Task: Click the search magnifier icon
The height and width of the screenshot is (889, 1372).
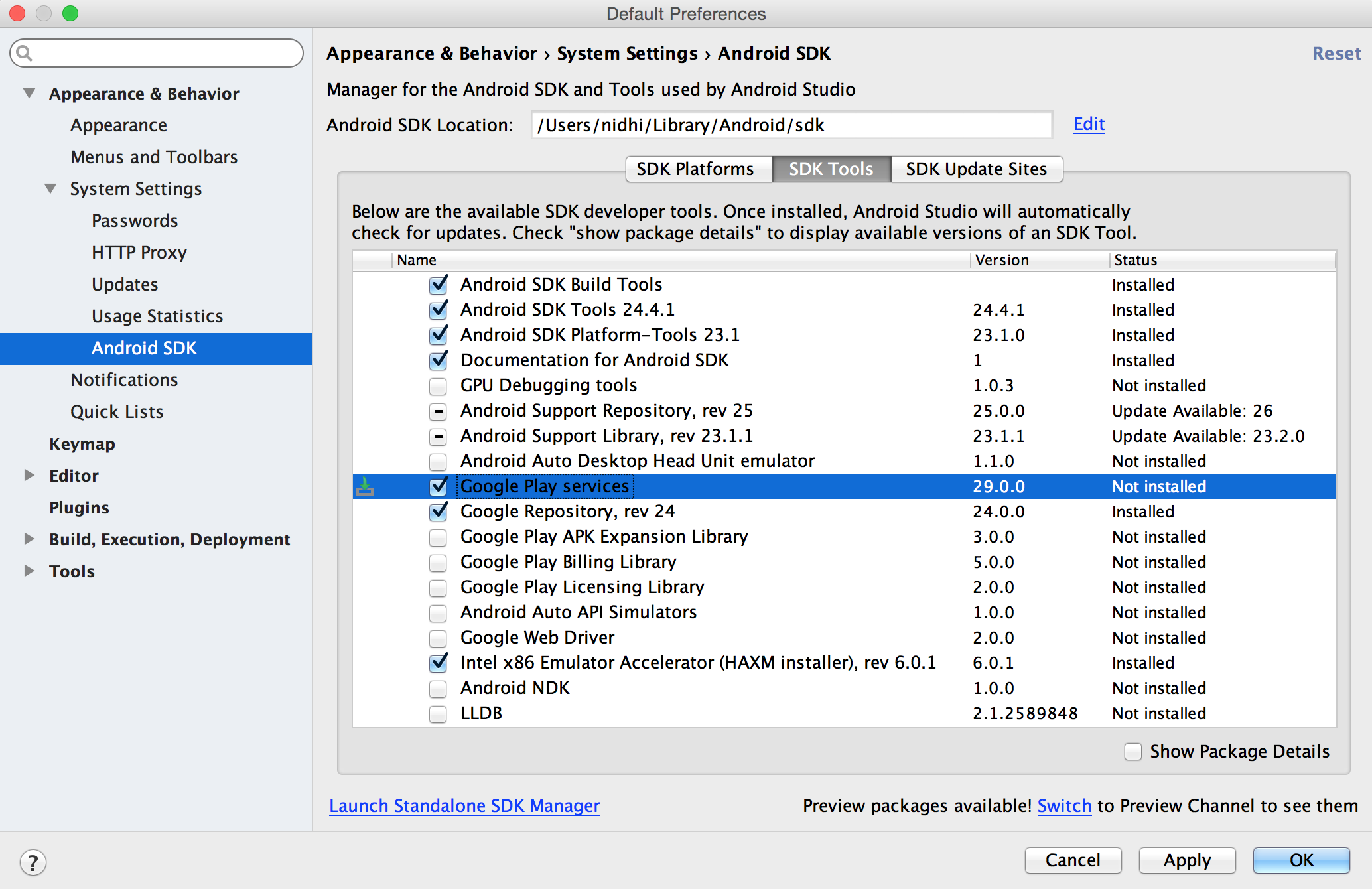Action: 25,53
